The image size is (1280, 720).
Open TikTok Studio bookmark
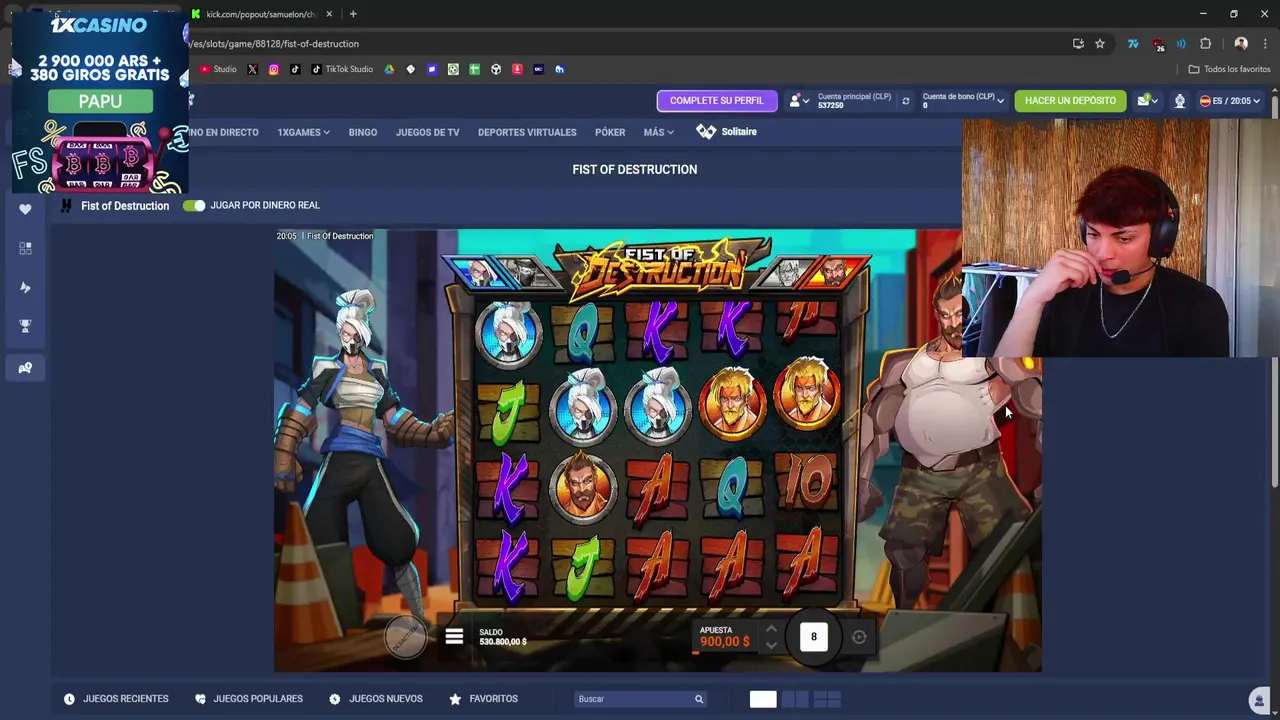pos(342,69)
